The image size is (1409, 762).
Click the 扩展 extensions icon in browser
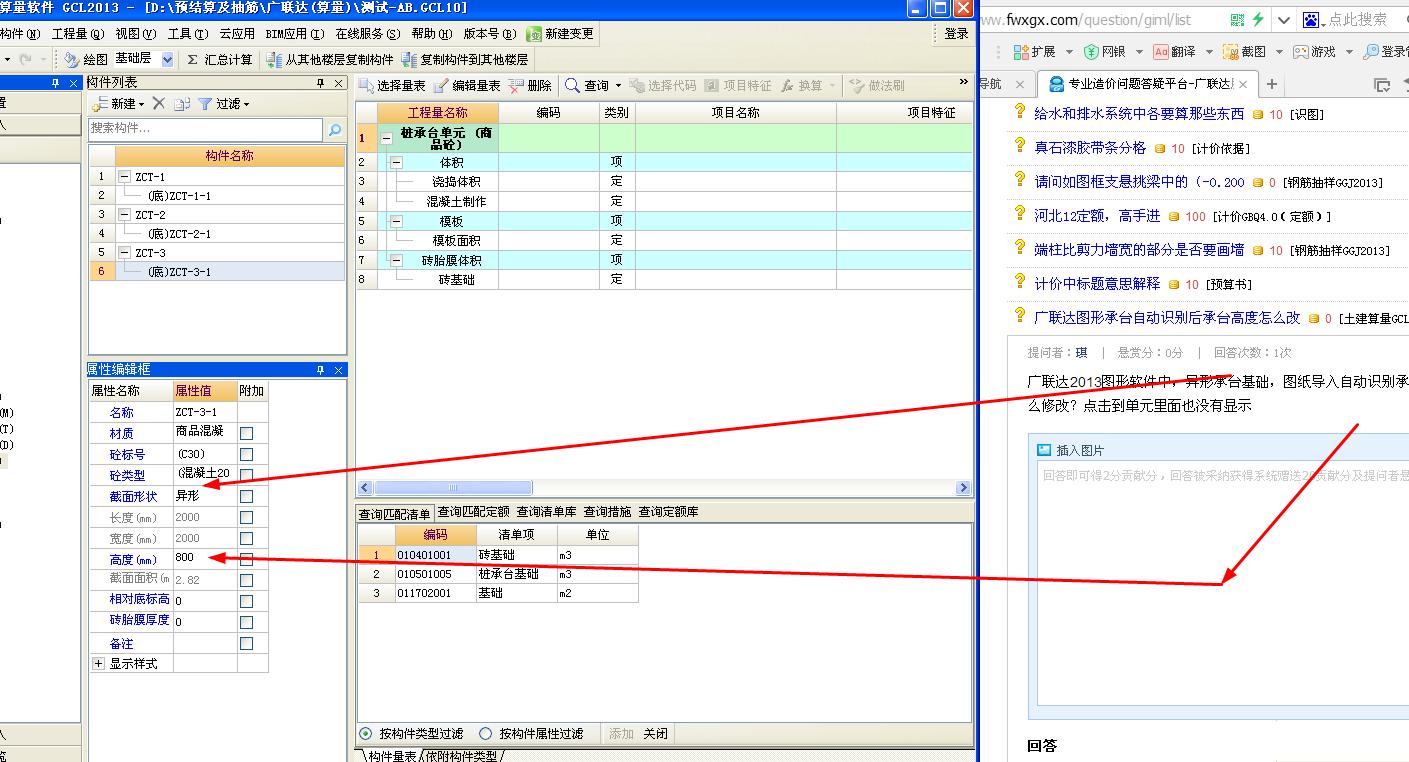1021,51
